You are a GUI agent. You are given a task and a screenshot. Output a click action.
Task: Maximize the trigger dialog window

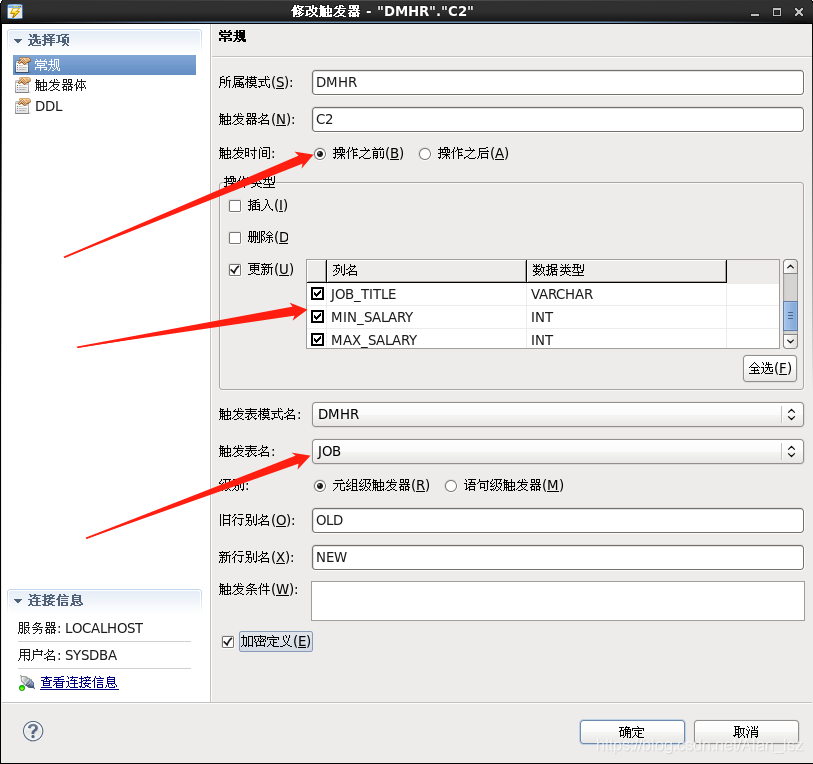click(777, 12)
